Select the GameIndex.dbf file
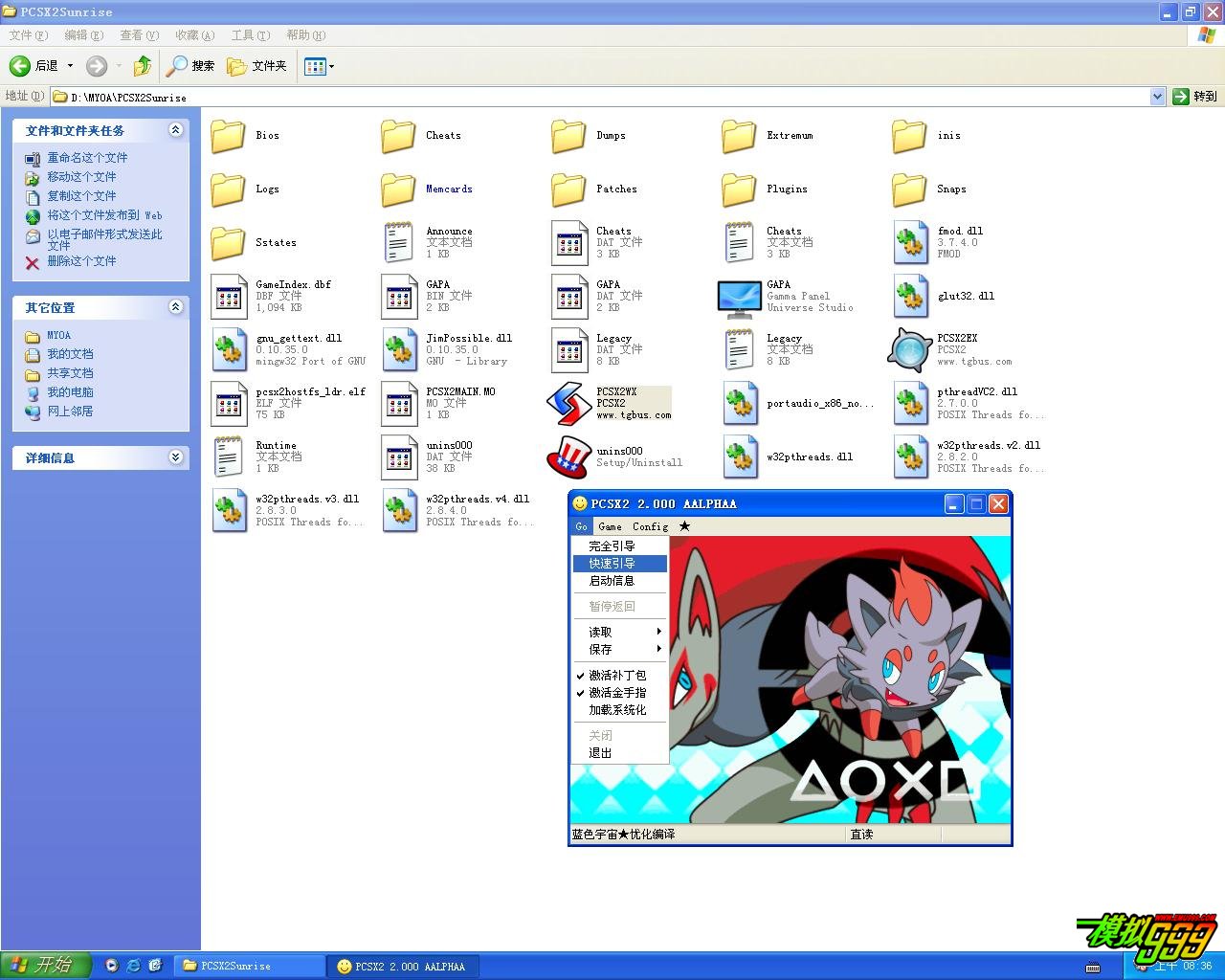1225x980 pixels. 229,296
